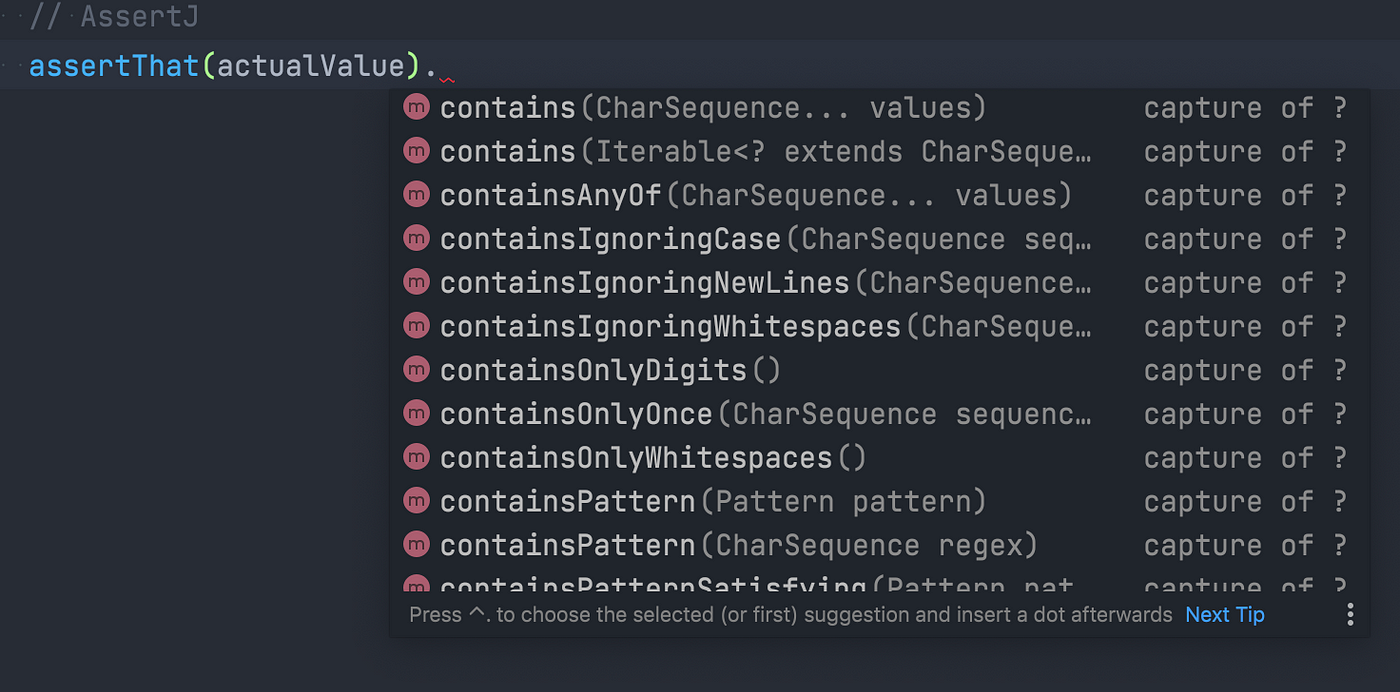Click method icon next to containsIgnoringCase

[416, 239]
